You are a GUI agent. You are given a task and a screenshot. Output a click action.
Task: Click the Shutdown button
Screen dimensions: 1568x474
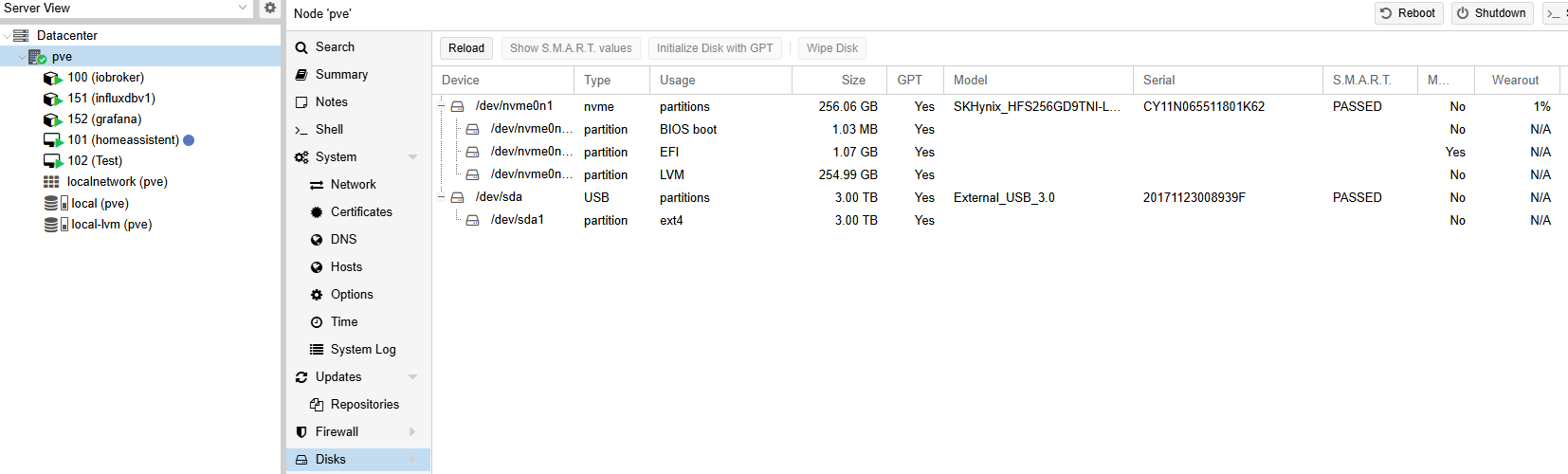pos(1491,13)
